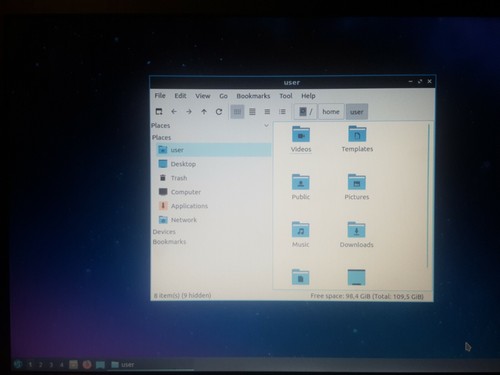The image size is (500, 375).
Task: Switch to workspace 1 on taskbar
Action: (30, 365)
